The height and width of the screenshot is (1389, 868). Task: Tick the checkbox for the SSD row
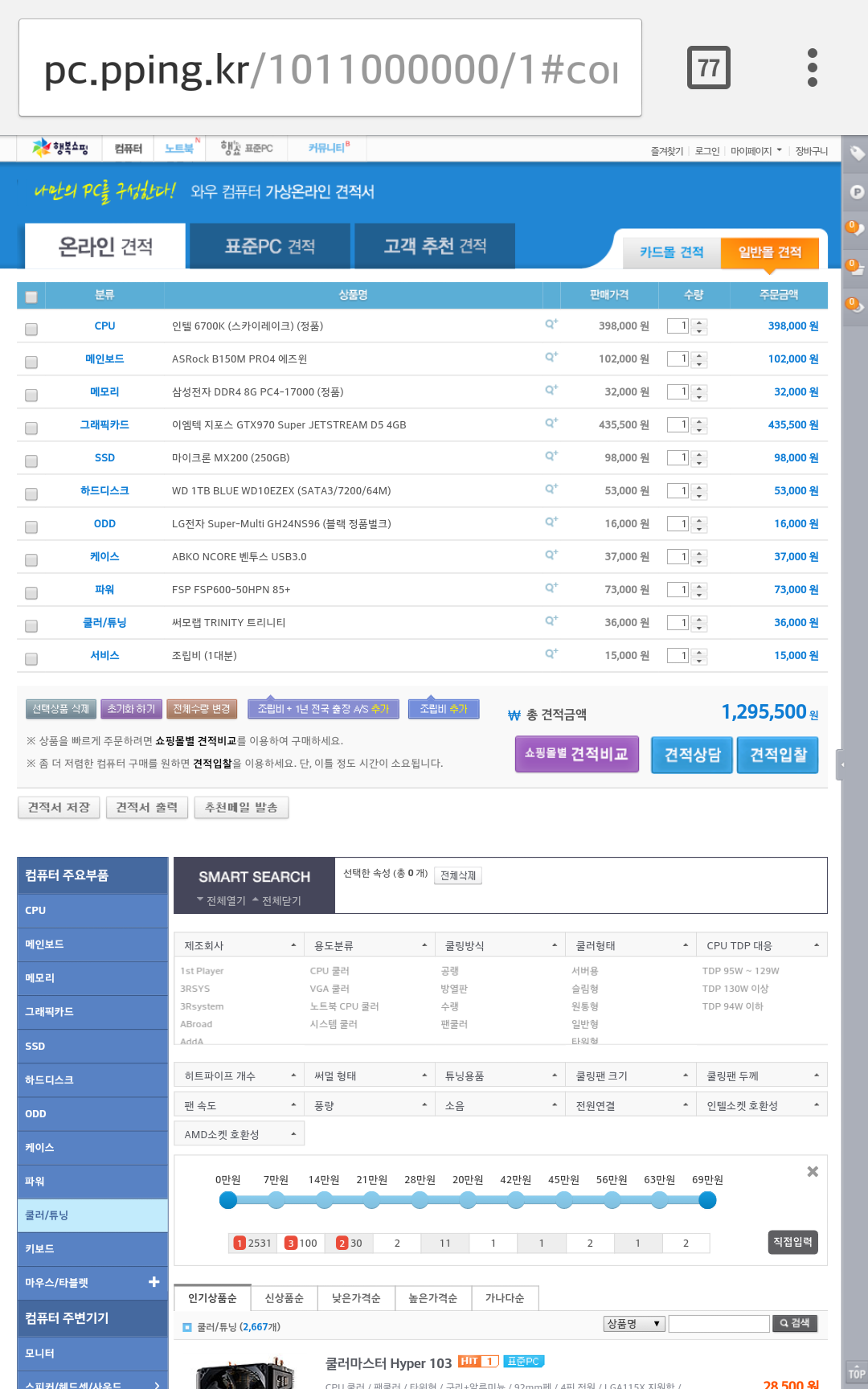pyautogui.click(x=31, y=461)
